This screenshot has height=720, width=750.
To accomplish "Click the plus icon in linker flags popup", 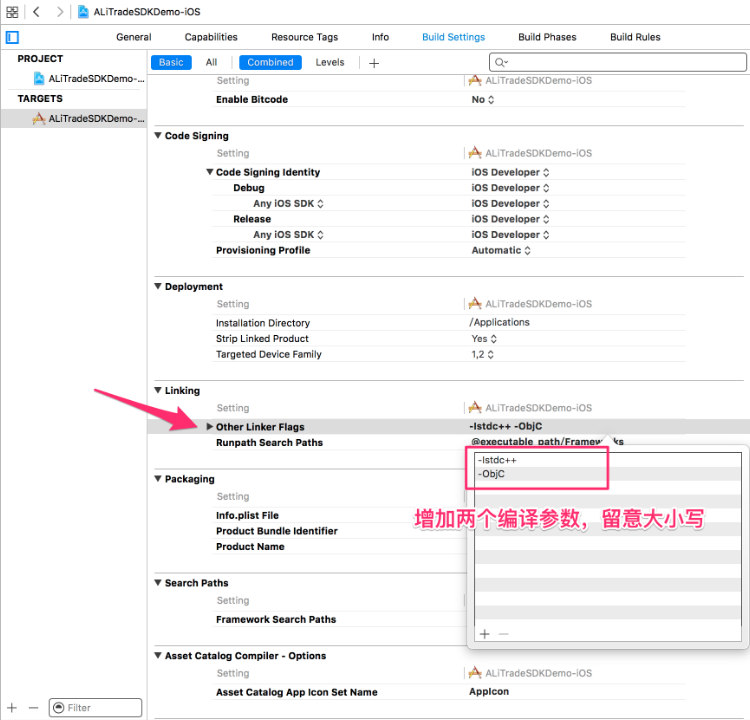I will tap(484, 634).
